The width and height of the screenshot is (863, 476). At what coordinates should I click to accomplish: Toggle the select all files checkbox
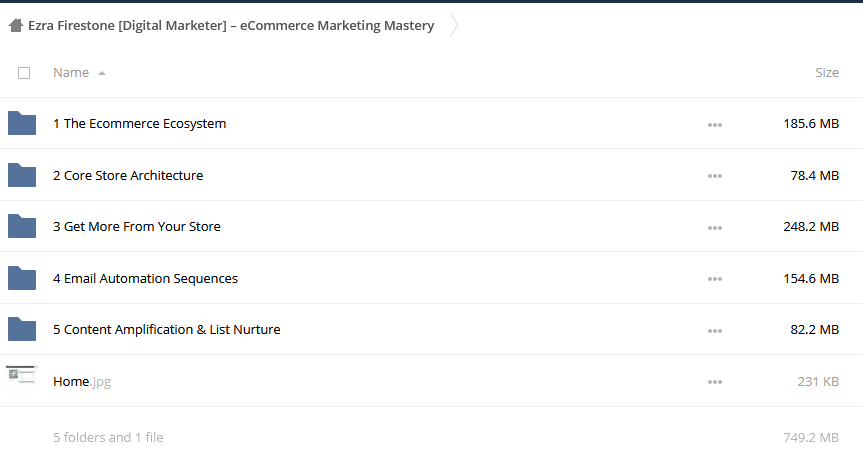(24, 73)
